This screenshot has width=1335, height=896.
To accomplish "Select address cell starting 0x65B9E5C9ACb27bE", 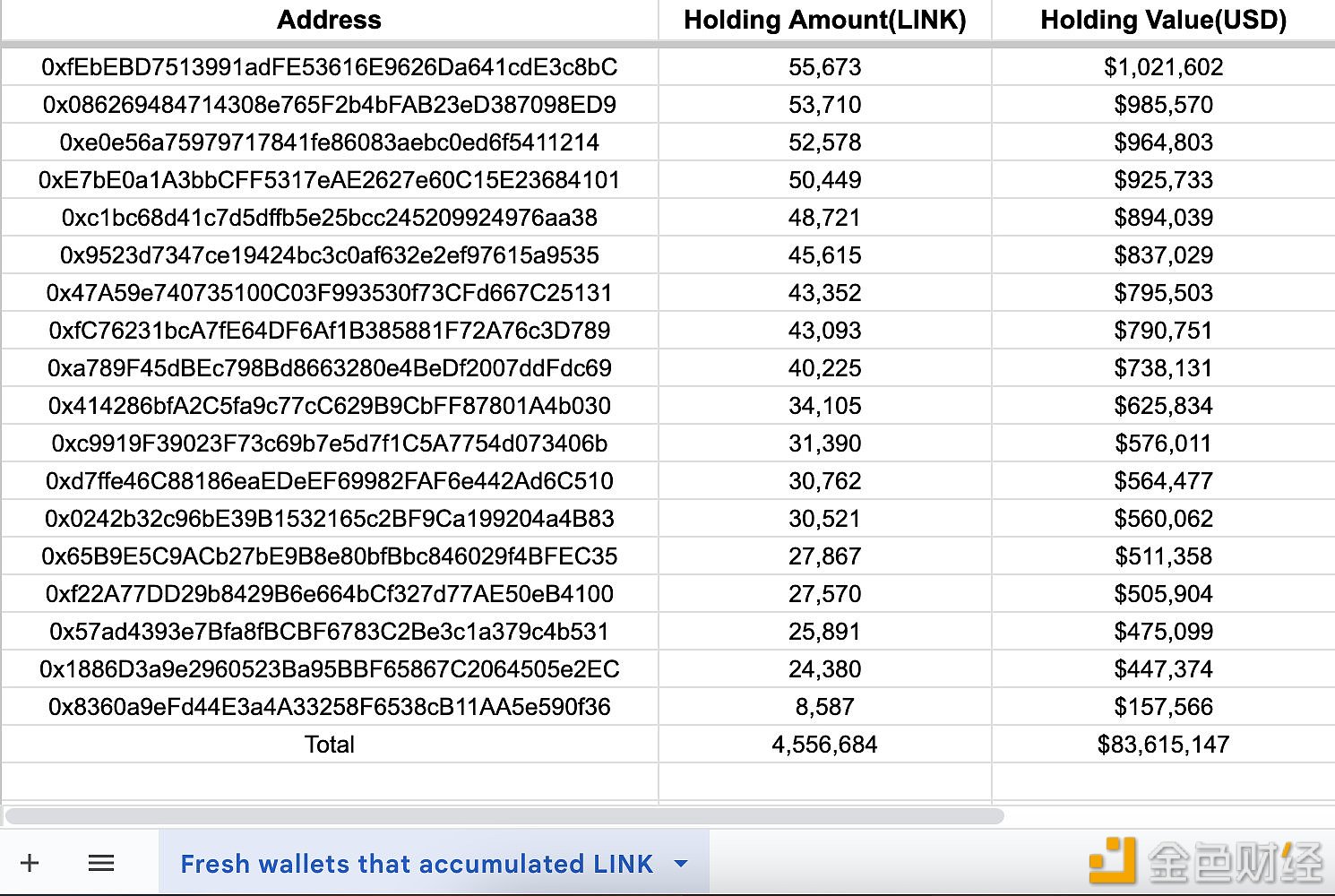I will (329, 556).
